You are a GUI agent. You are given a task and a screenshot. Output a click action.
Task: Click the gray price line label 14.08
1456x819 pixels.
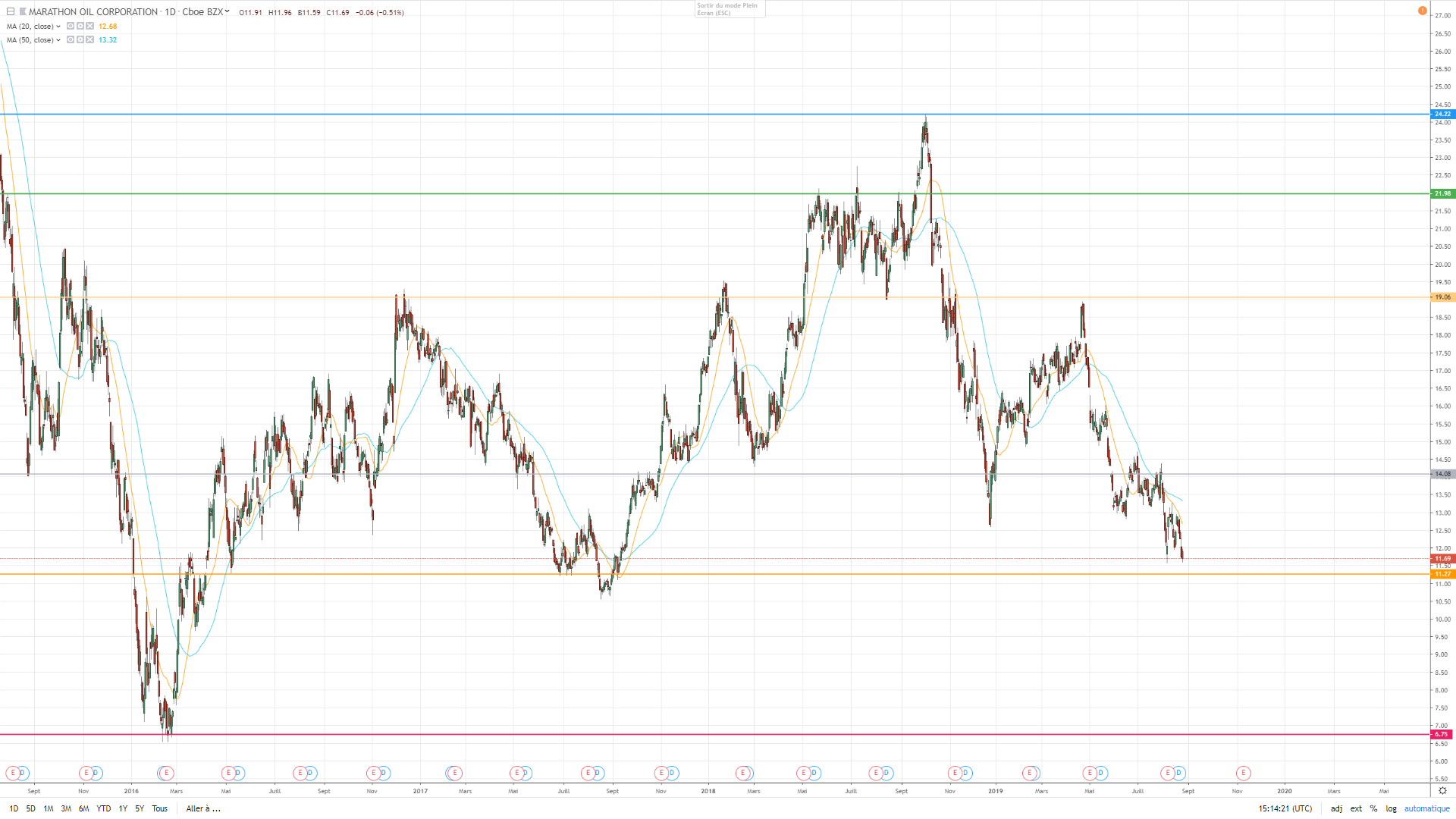point(1442,475)
